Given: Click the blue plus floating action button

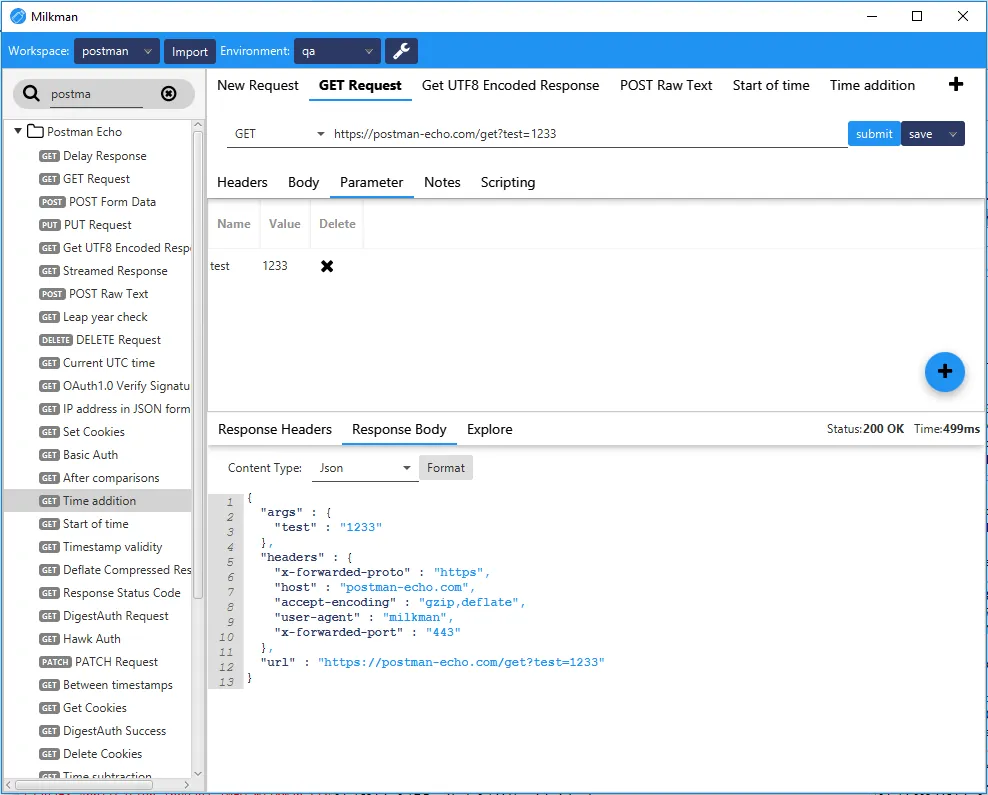Looking at the screenshot, I should pos(944,371).
